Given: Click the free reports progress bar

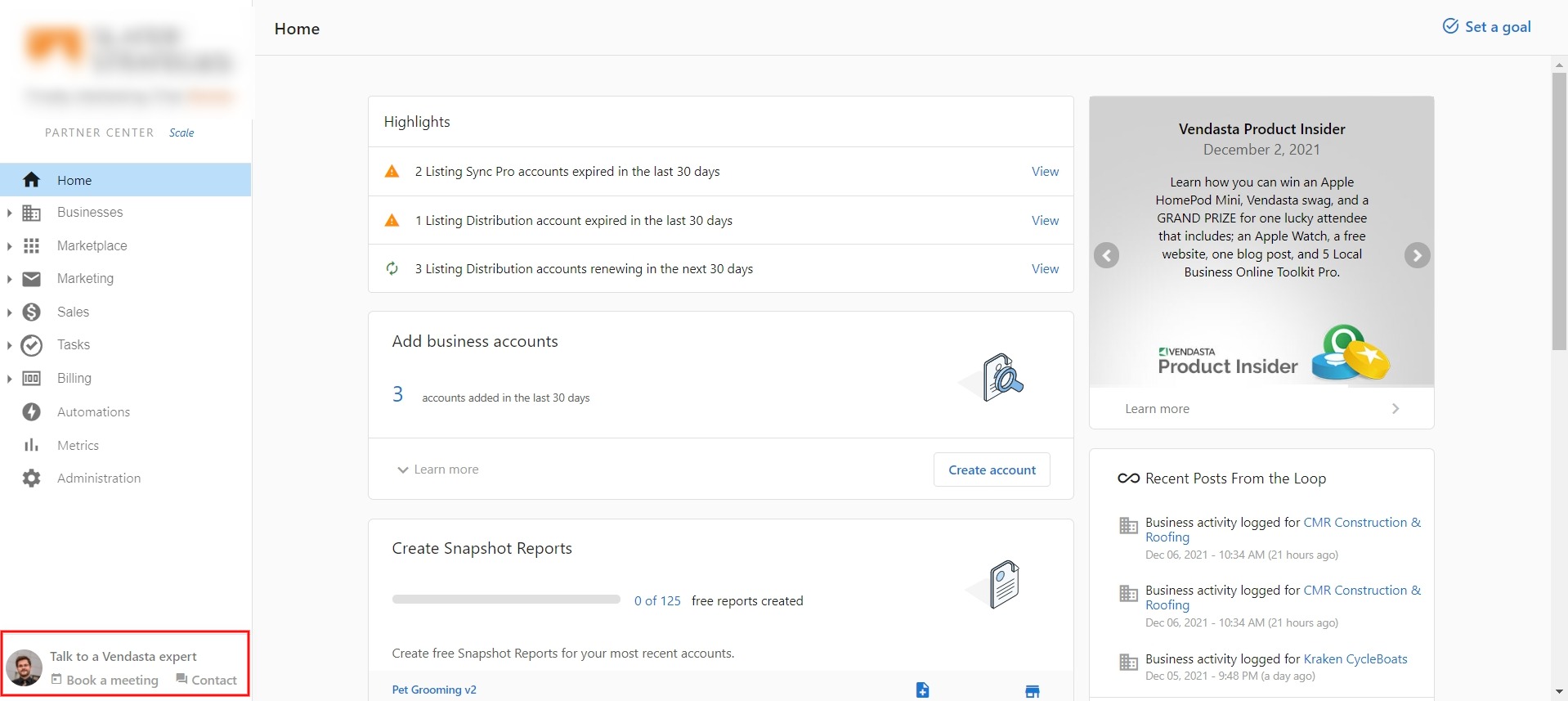Looking at the screenshot, I should tap(506, 600).
